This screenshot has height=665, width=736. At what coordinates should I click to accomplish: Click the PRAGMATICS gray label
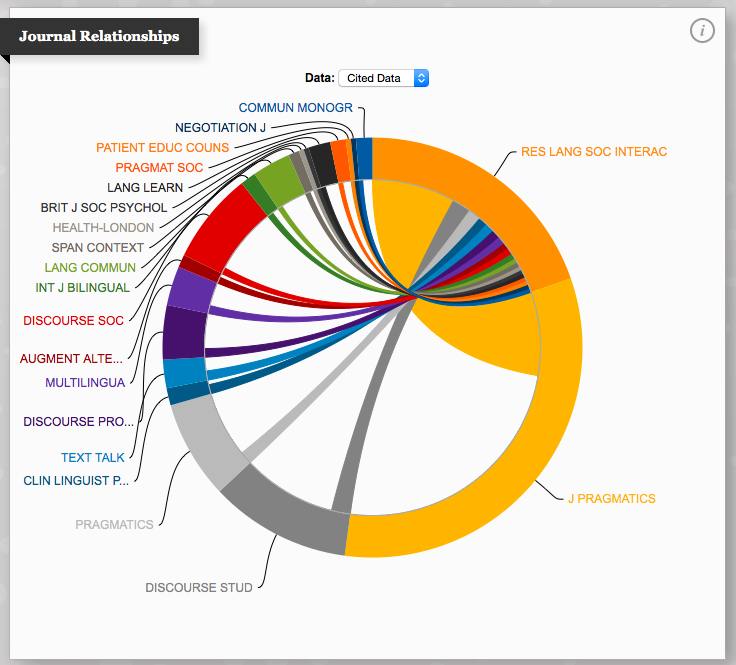[114, 524]
